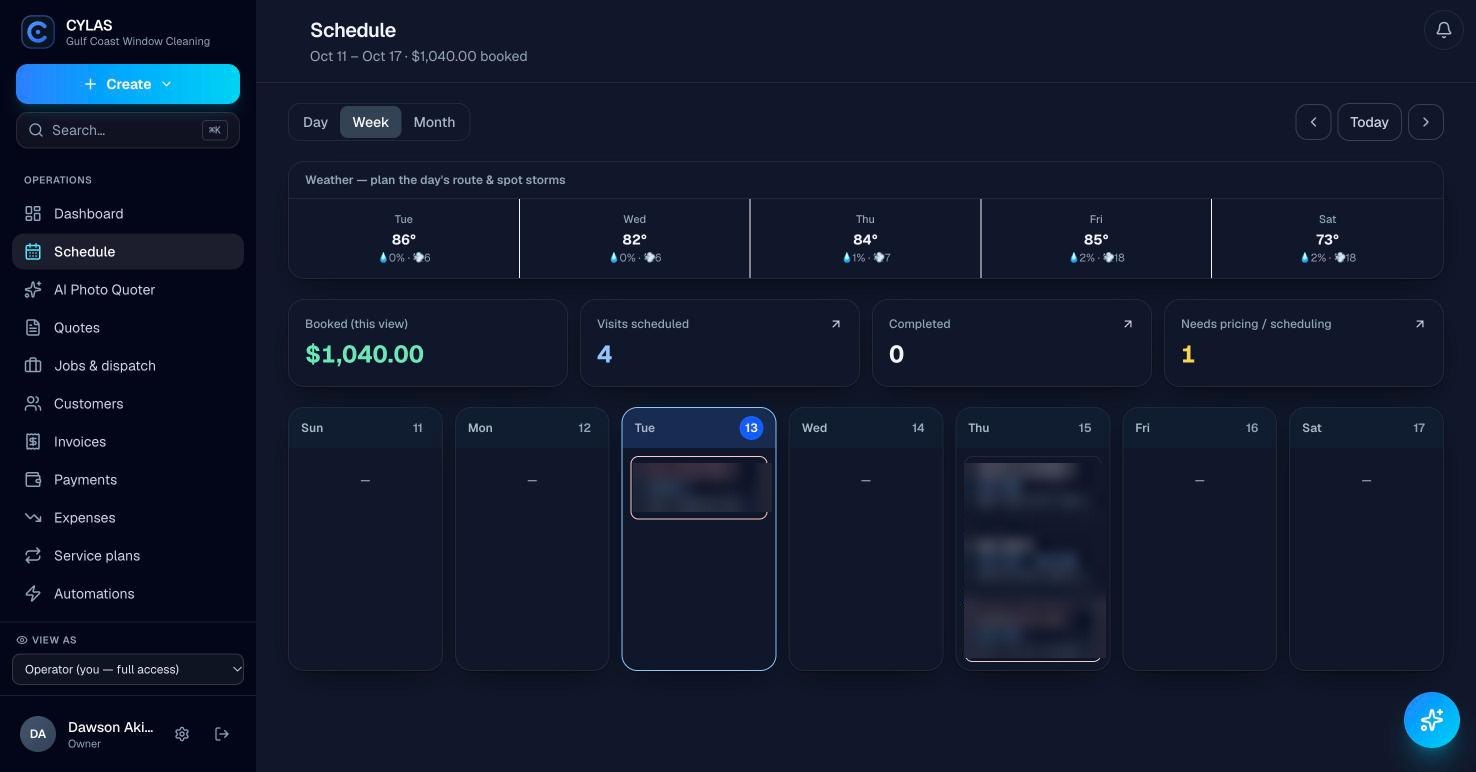This screenshot has height=772, width=1476.
Task: Select the Tue 13 day header
Action: [x=699, y=428]
